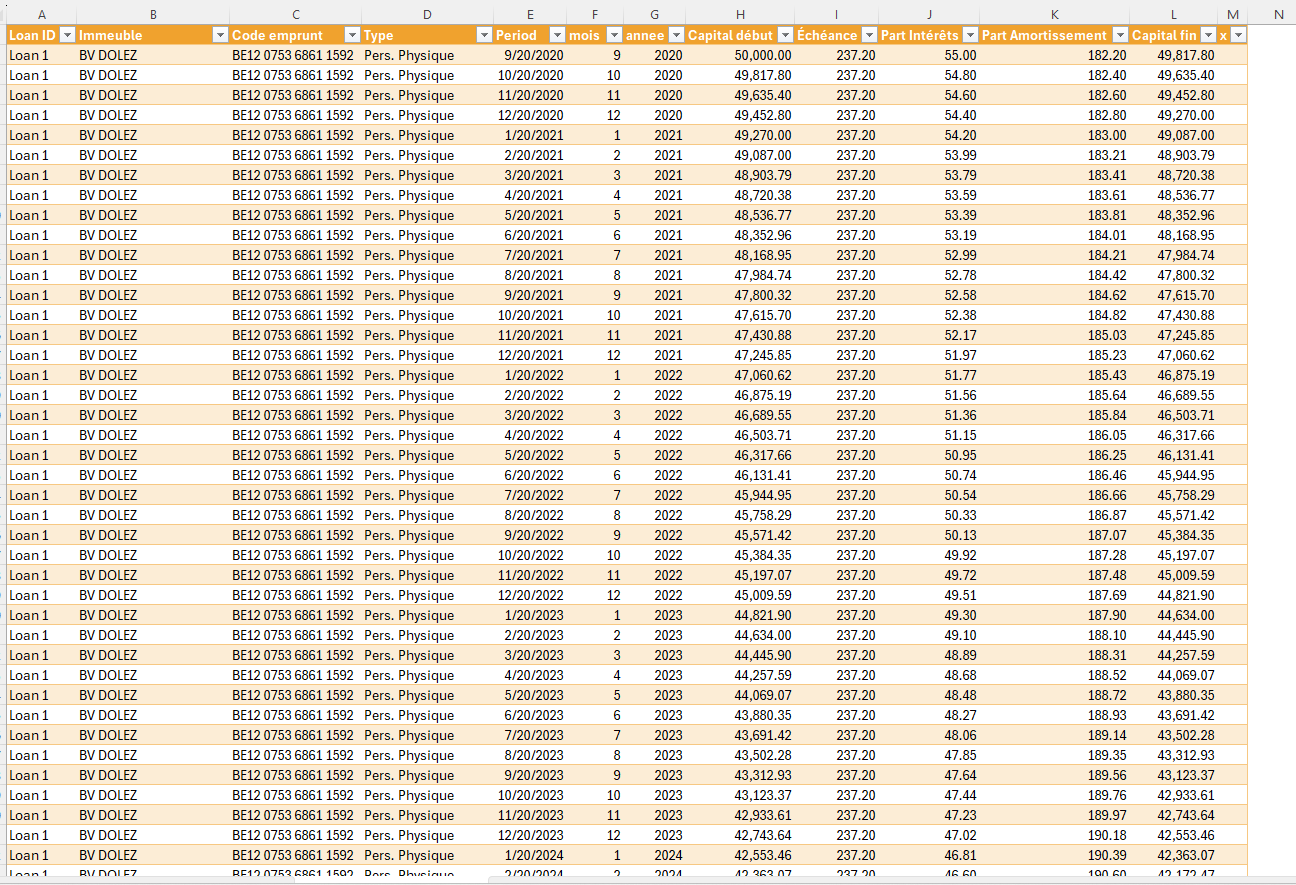
Task: Select column E by its header letter
Action: pyautogui.click(x=530, y=14)
